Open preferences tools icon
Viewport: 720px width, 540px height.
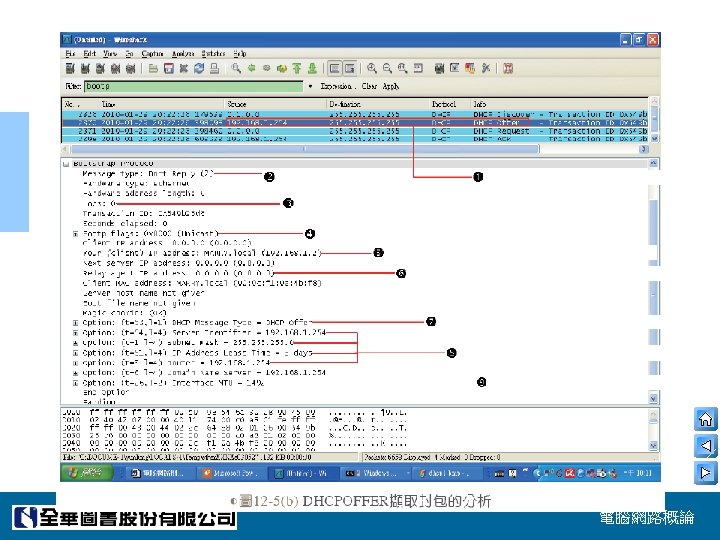485,68
